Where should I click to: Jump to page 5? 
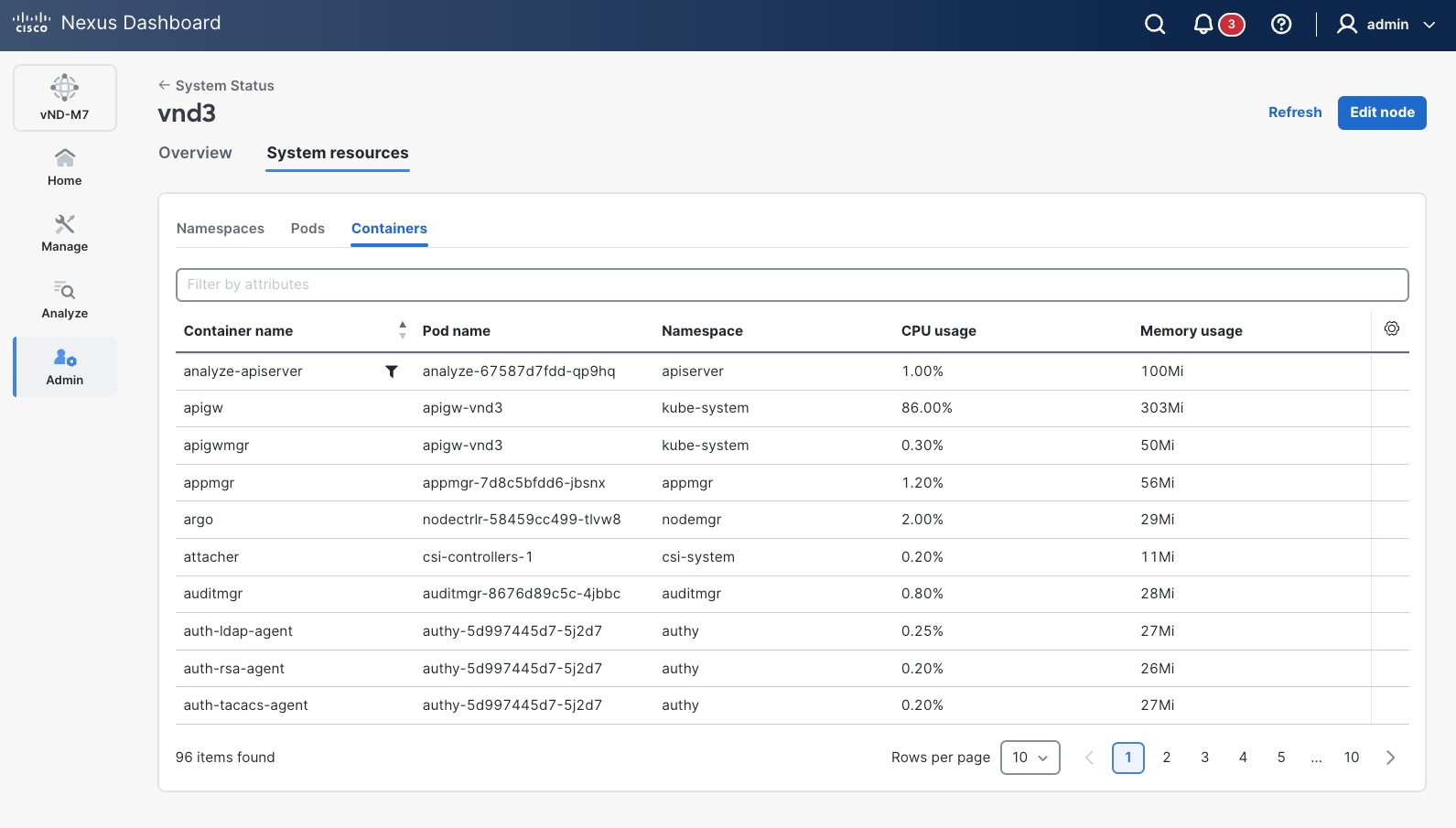[1281, 758]
